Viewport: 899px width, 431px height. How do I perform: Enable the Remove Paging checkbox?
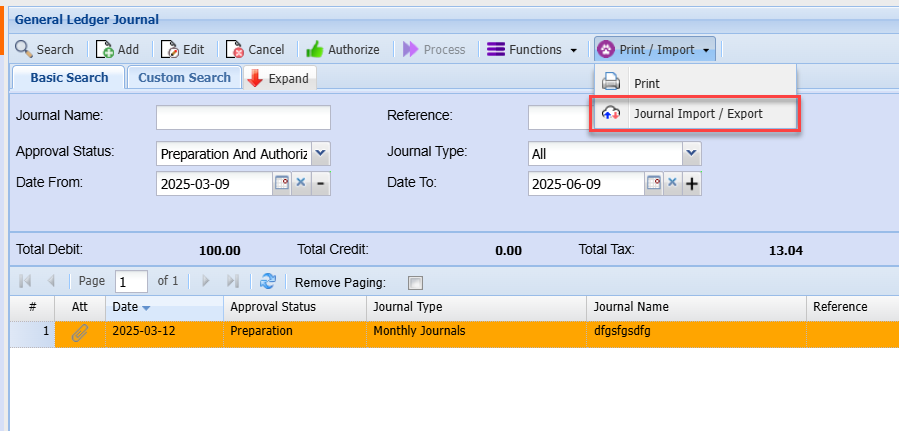[415, 283]
